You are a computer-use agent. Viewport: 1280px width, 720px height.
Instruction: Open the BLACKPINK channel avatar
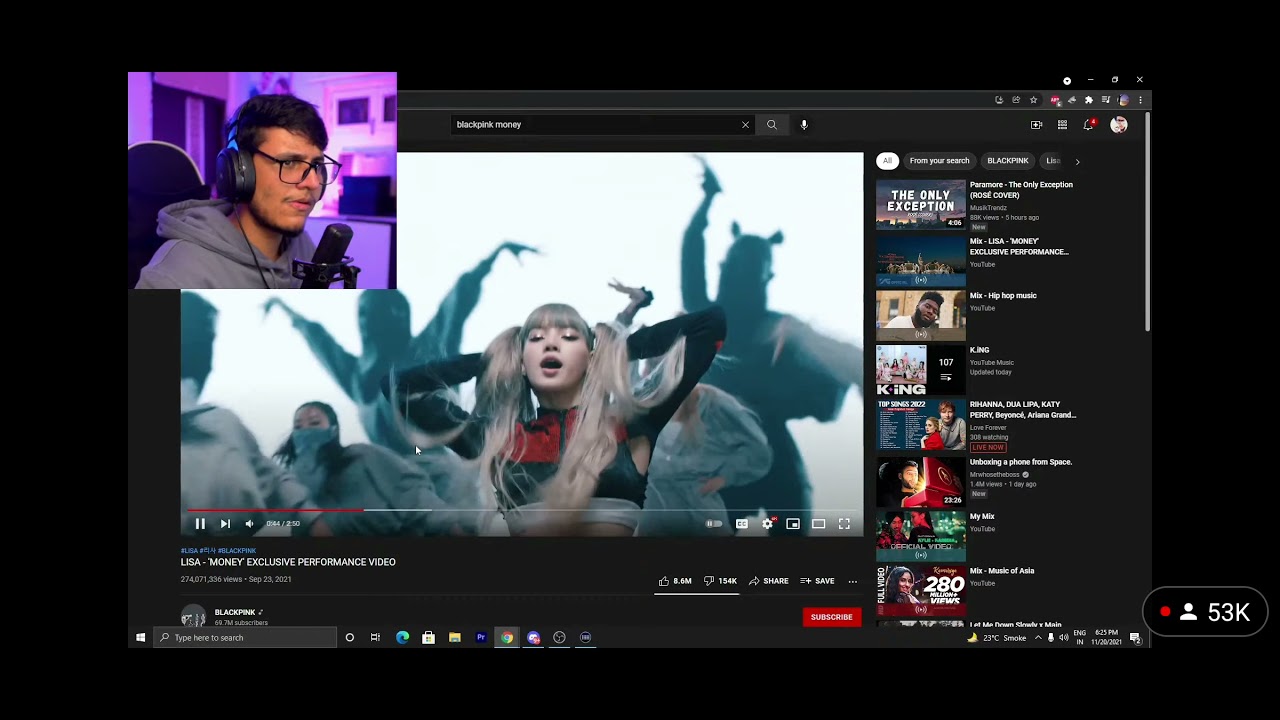[x=193, y=617]
